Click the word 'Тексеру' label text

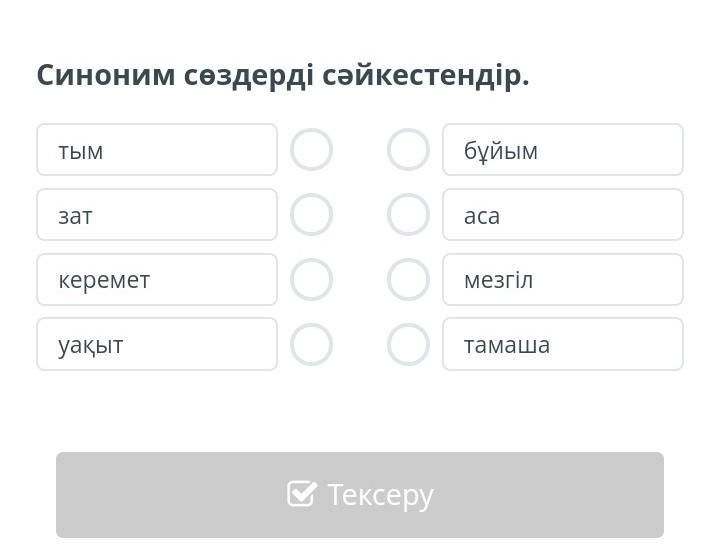coord(380,495)
